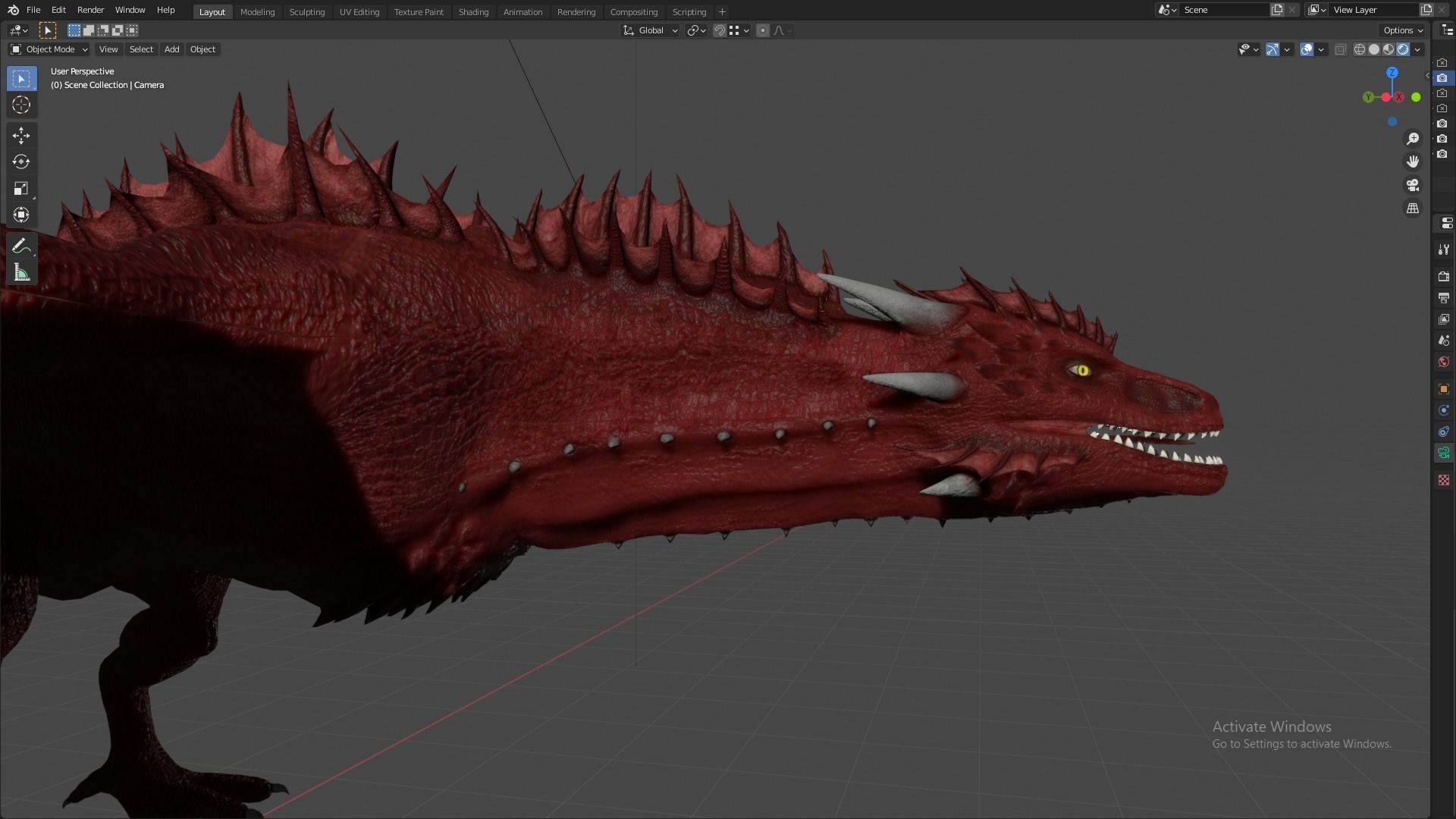Screen dimensions: 1456x819
Task: Switch perspective/orthographic grid icon
Action: click(x=1413, y=208)
